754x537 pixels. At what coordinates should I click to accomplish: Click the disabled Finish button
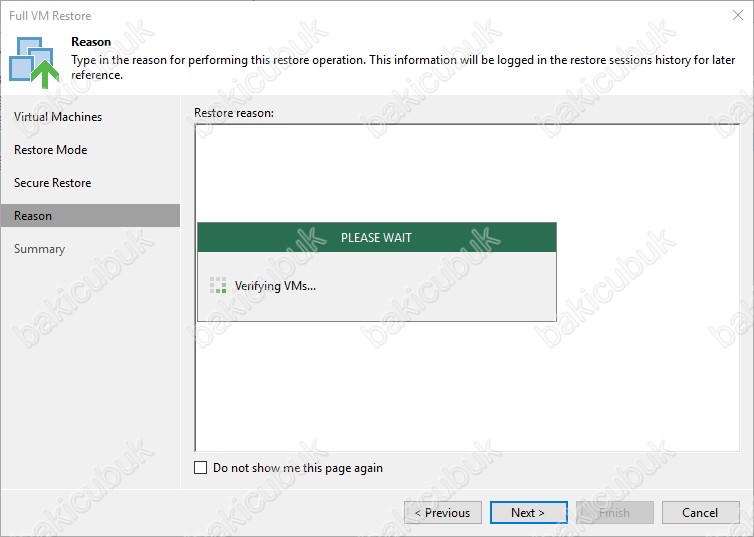coord(615,512)
